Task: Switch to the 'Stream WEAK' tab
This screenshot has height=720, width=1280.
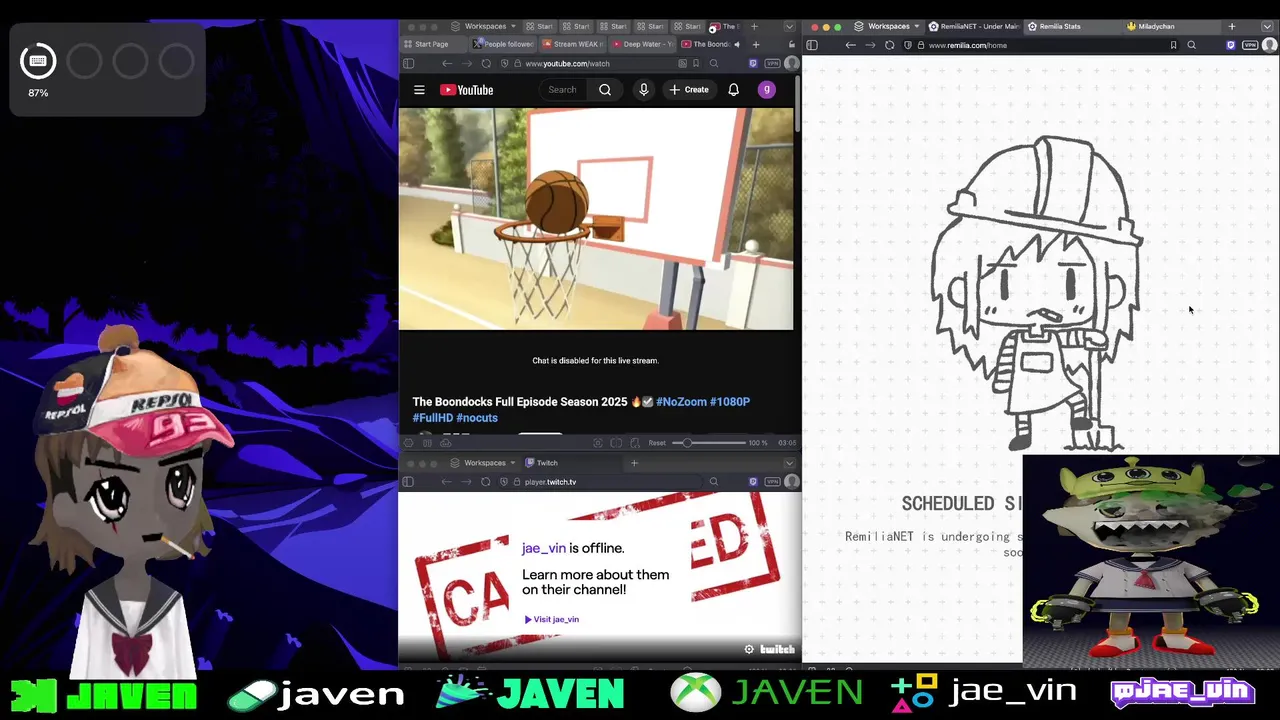Action: click(573, 44)
